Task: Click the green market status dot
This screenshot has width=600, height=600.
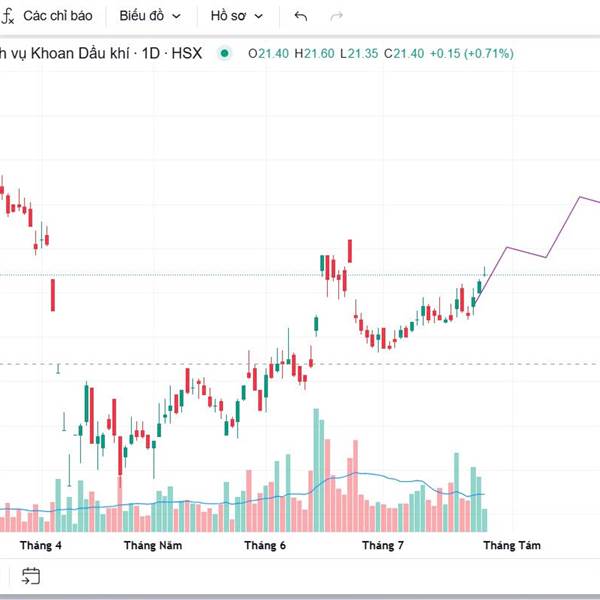Action: [x=225, y=53]
